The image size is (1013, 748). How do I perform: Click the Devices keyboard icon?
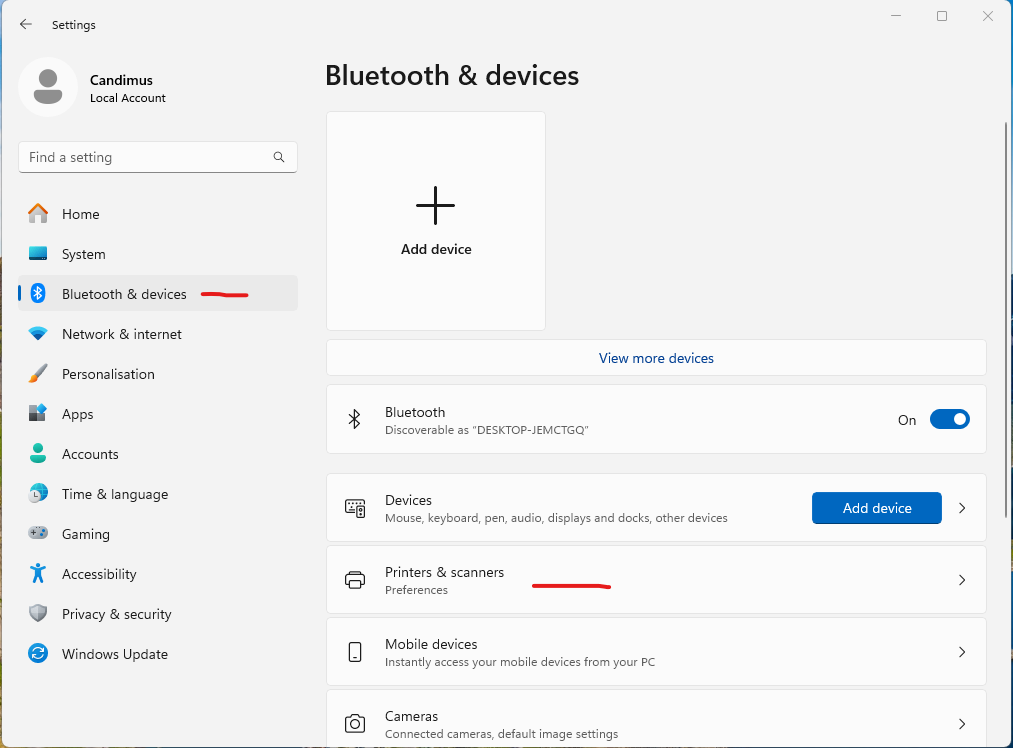tap(355, 508)
